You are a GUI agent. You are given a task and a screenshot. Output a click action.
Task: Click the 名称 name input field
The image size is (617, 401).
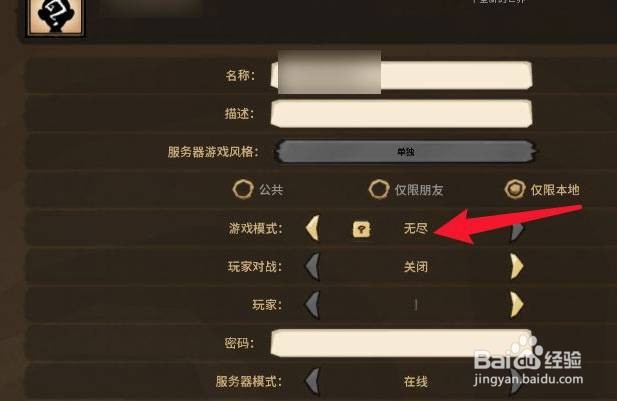[x=401, y=75]
